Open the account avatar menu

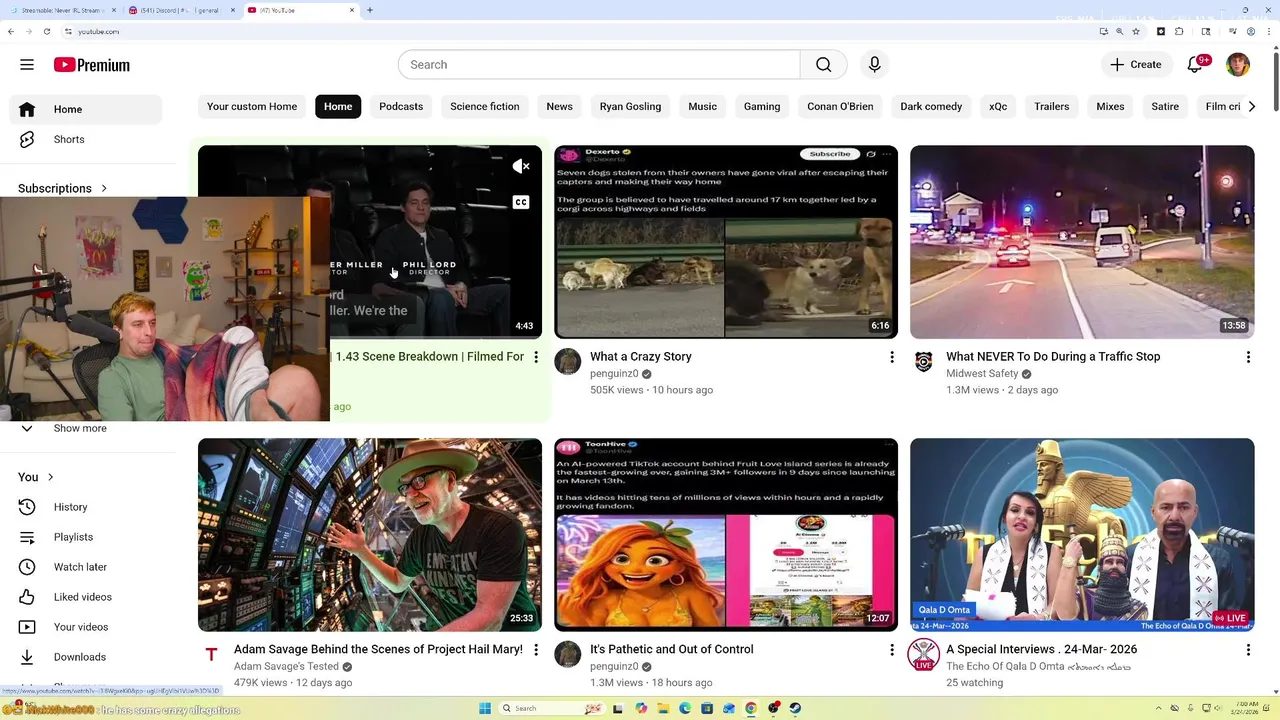point(1238,65)
